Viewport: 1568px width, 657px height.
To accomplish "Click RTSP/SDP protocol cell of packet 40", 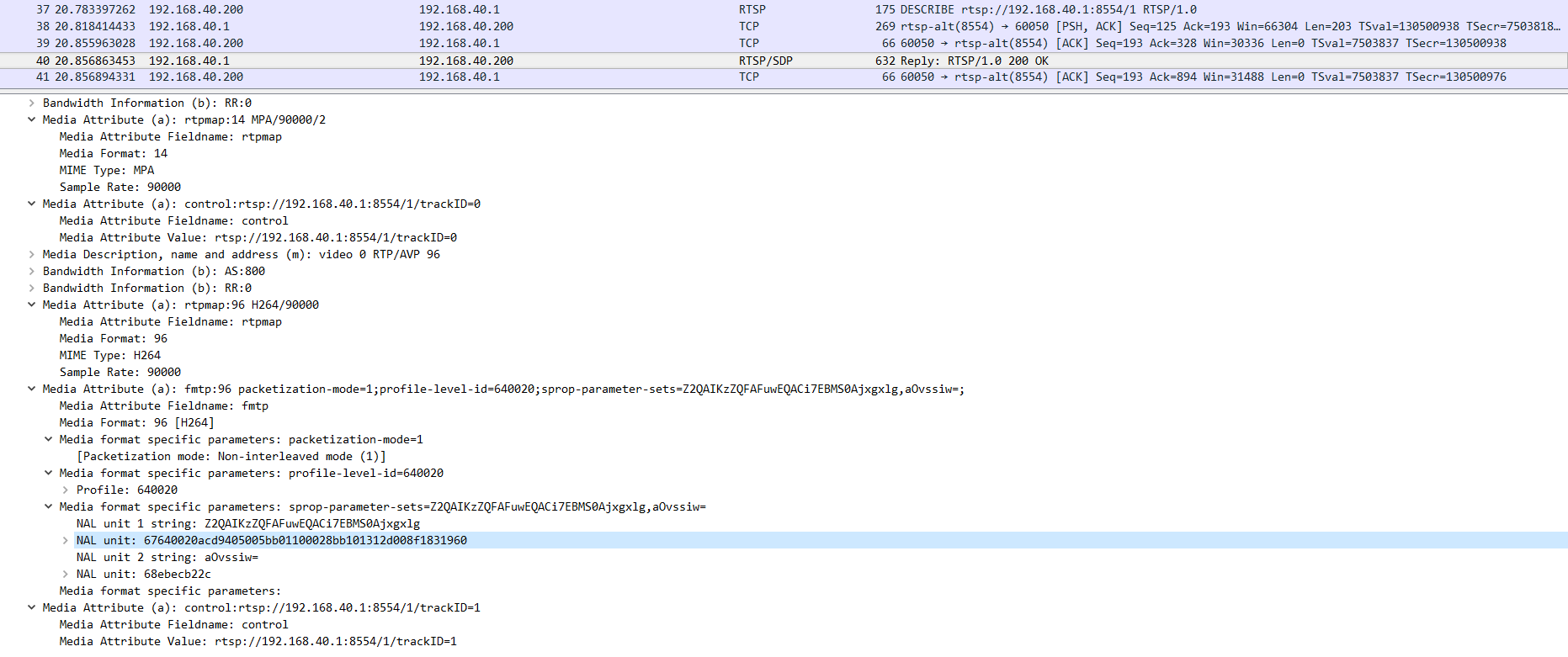I will pos(766,61).
